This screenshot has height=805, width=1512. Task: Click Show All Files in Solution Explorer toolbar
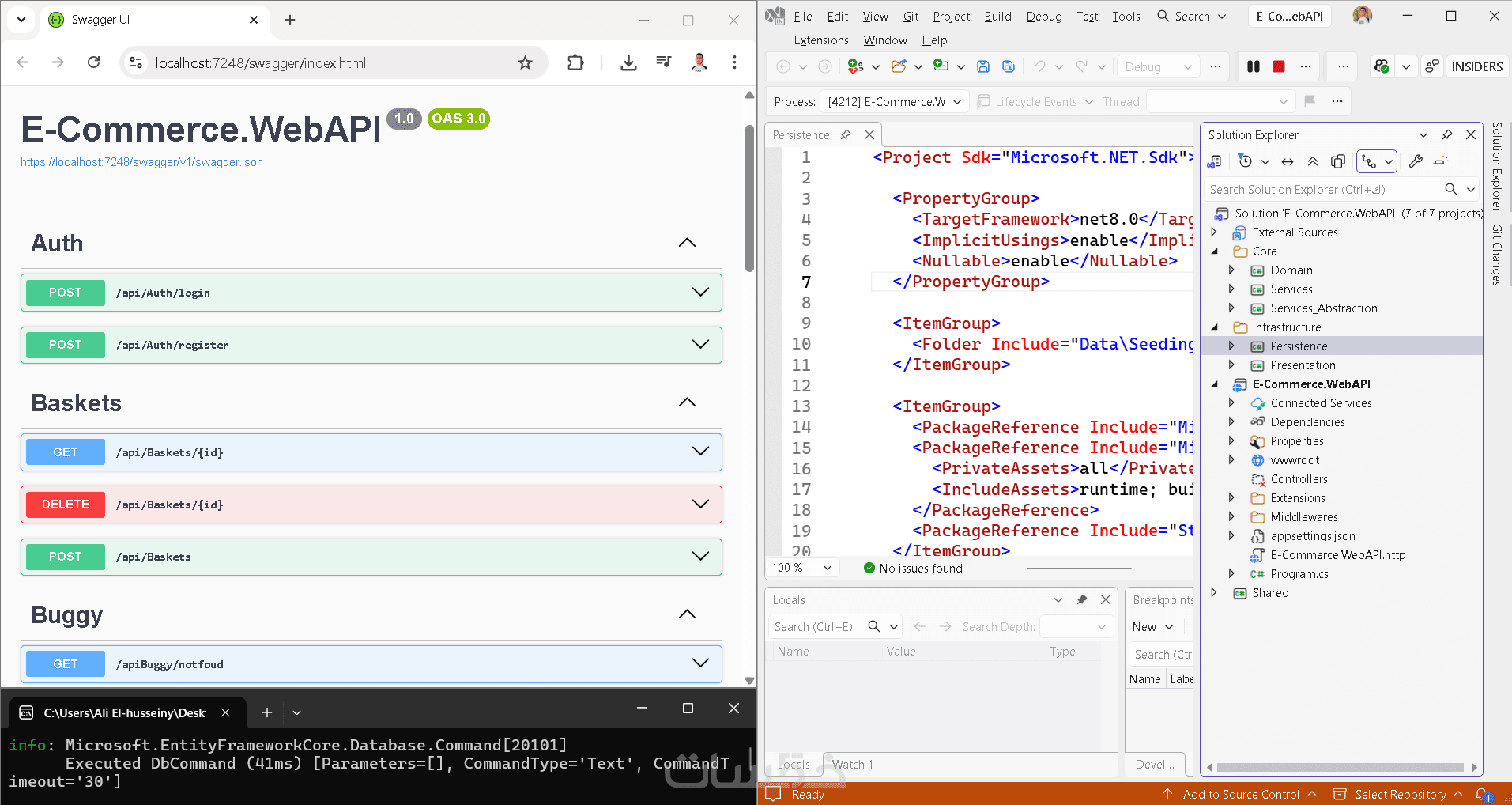(x=1338, y=161)
